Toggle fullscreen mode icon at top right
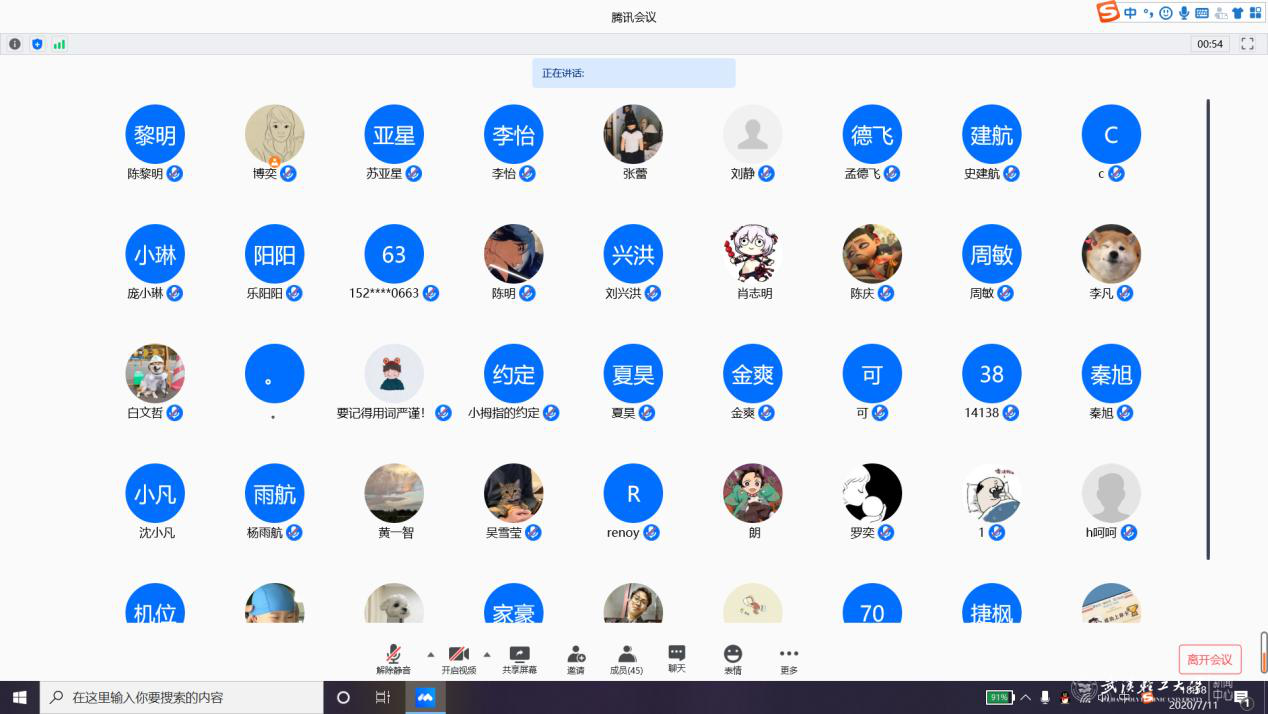 click(x=1247, y=44)
